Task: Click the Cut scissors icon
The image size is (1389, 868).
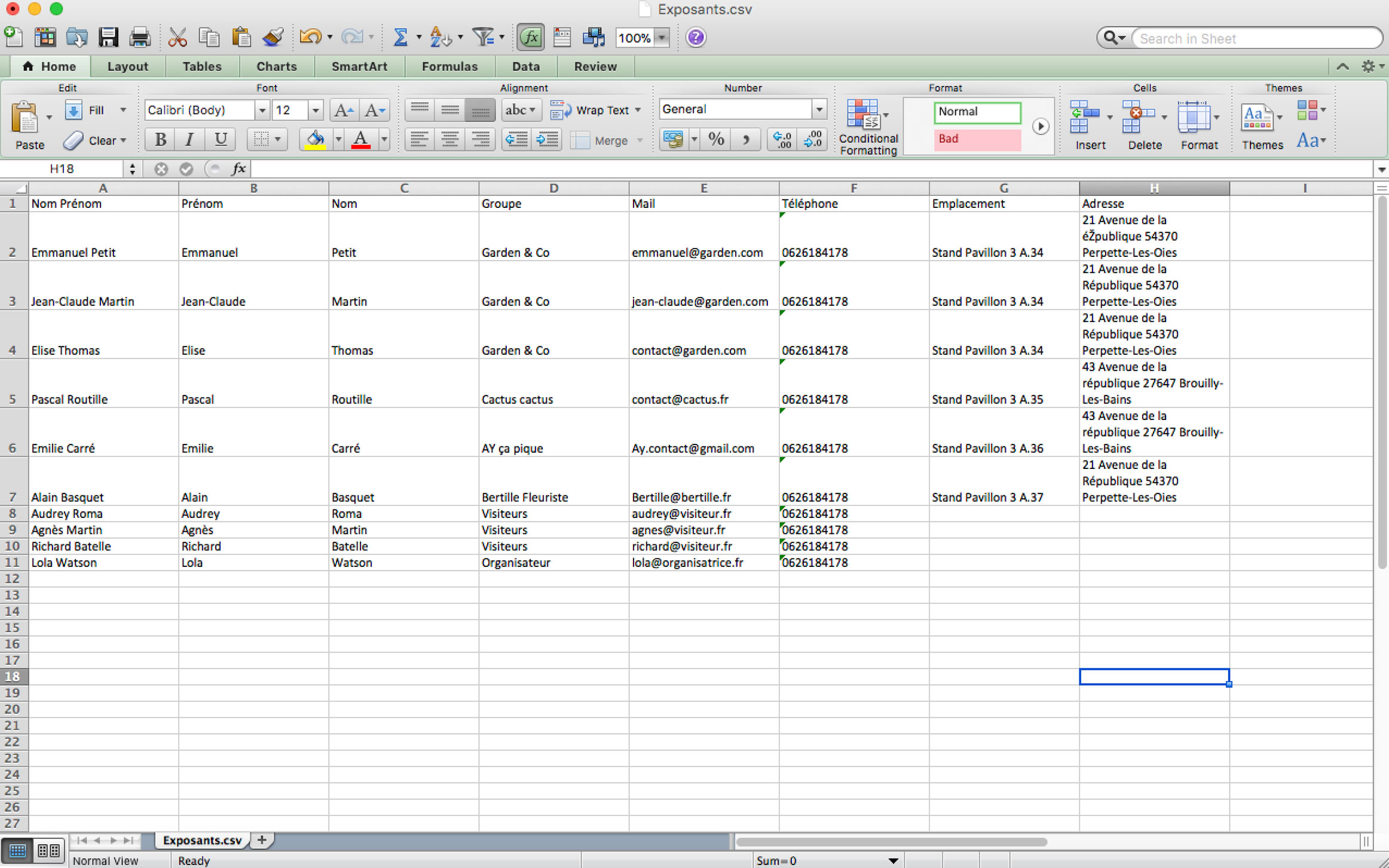Action: click(x=177, y=38)
